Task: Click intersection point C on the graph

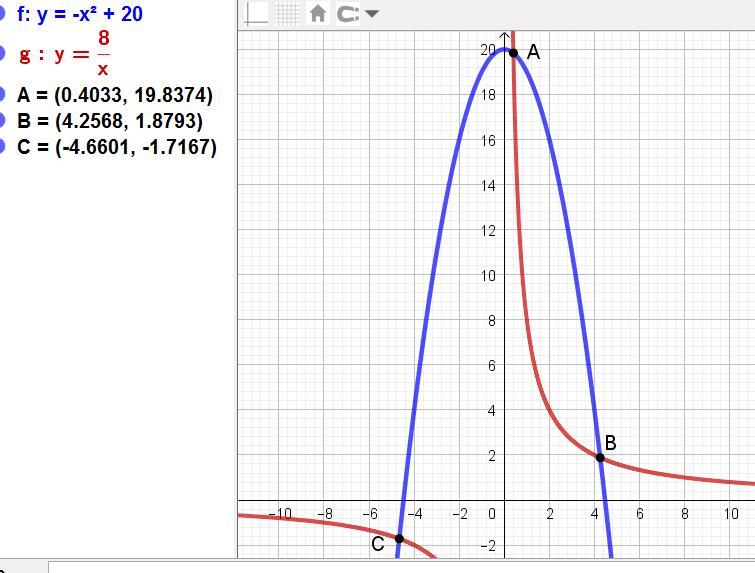Action: (399, 538)
